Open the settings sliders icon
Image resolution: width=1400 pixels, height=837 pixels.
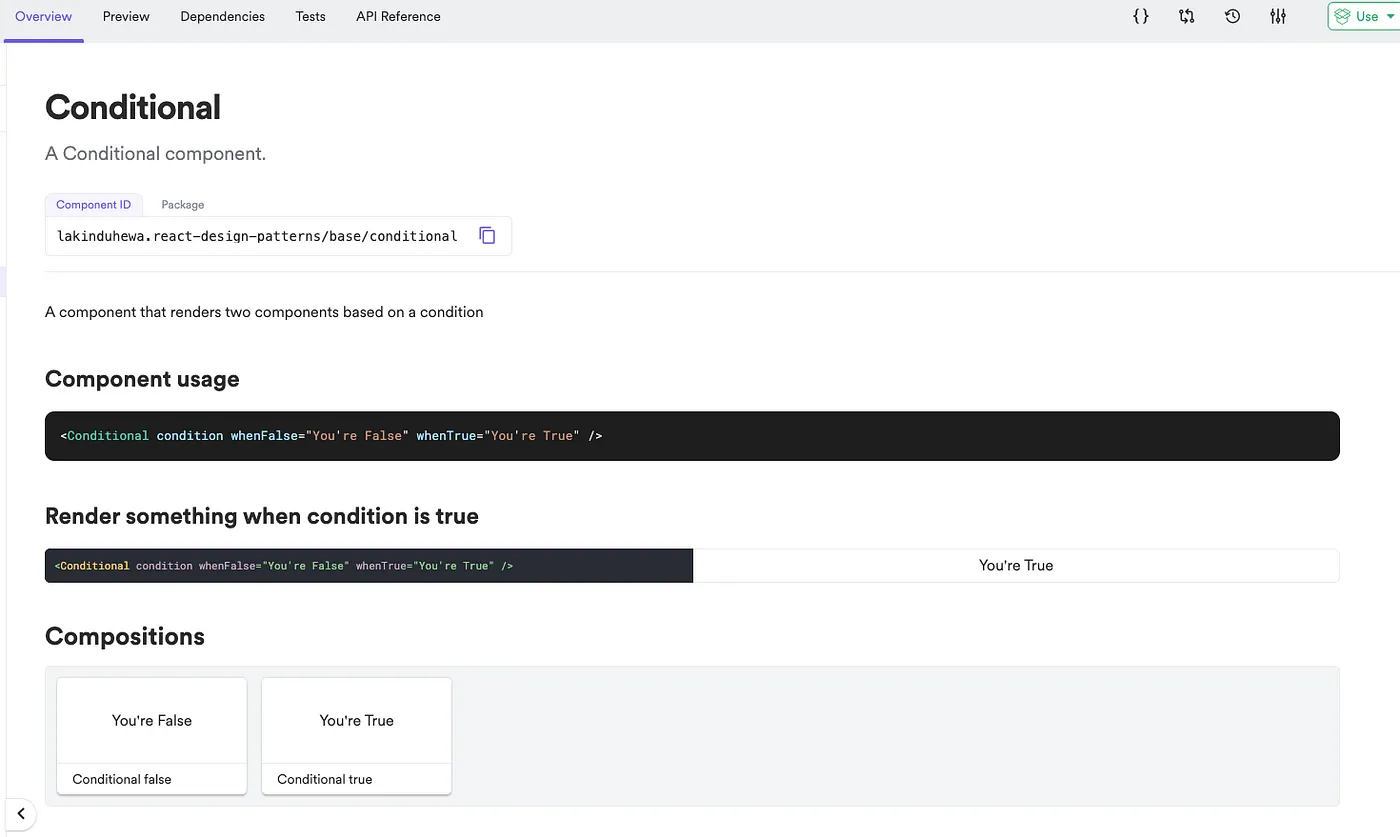coord(1278,17)
